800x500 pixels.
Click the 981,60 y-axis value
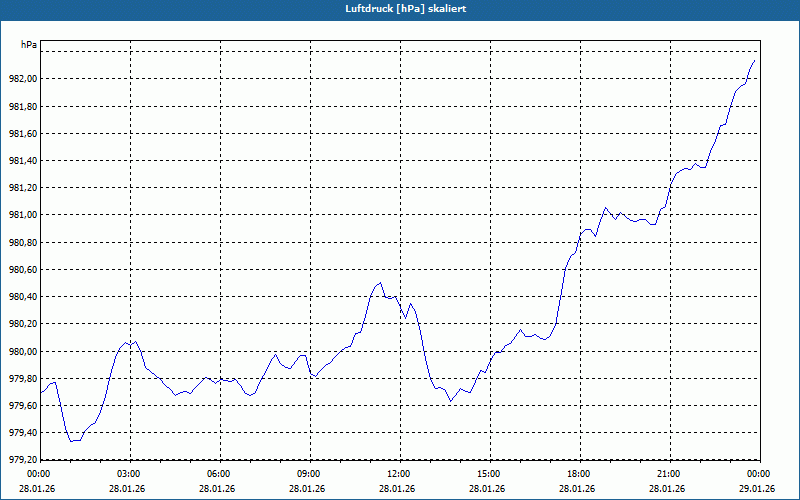[23, 133]
